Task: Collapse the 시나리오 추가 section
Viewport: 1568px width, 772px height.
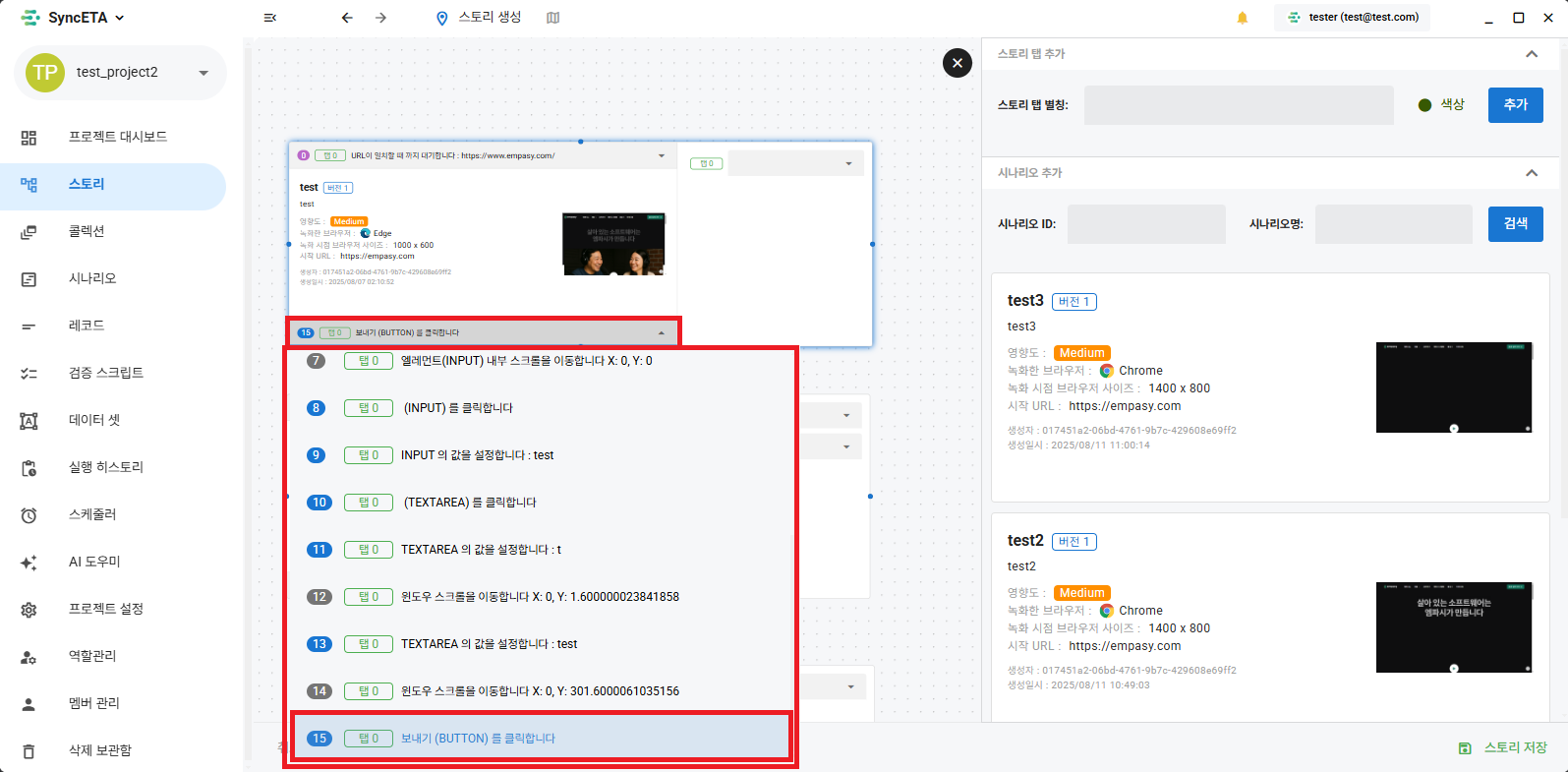Action: coord(1531,173)
